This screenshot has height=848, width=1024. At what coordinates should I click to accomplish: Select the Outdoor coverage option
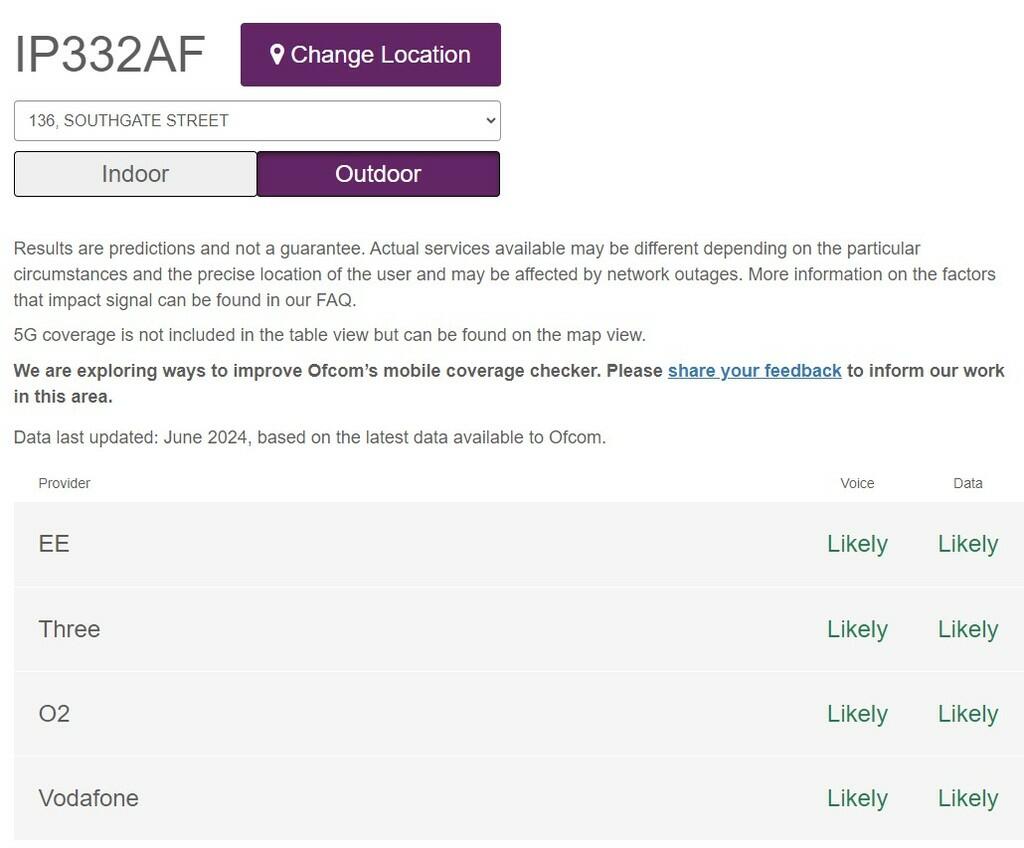[x=378, y=174]
